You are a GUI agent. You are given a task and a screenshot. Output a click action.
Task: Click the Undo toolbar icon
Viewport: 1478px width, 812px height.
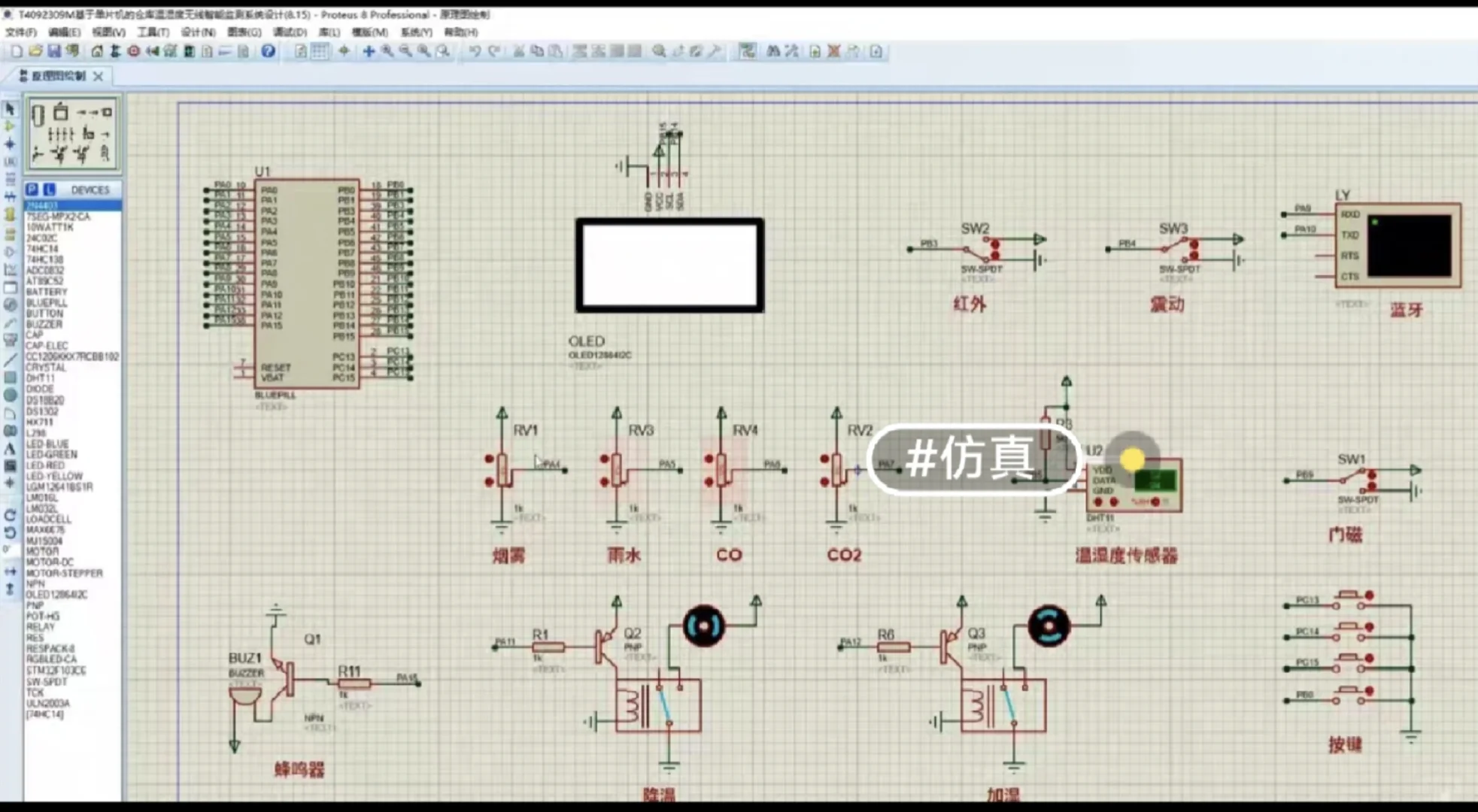tap(475, 51)
